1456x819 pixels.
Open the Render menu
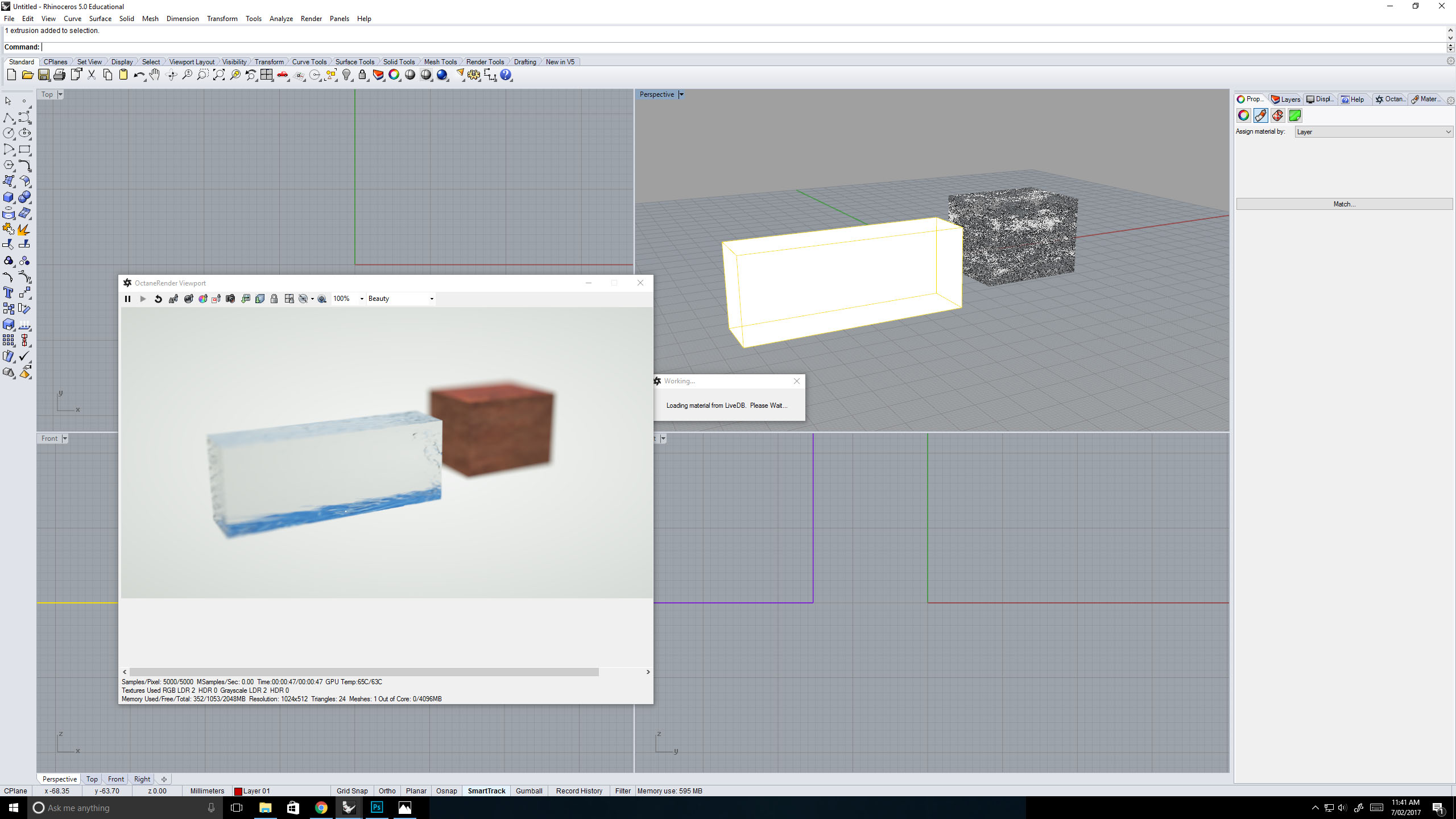(311, 18)
